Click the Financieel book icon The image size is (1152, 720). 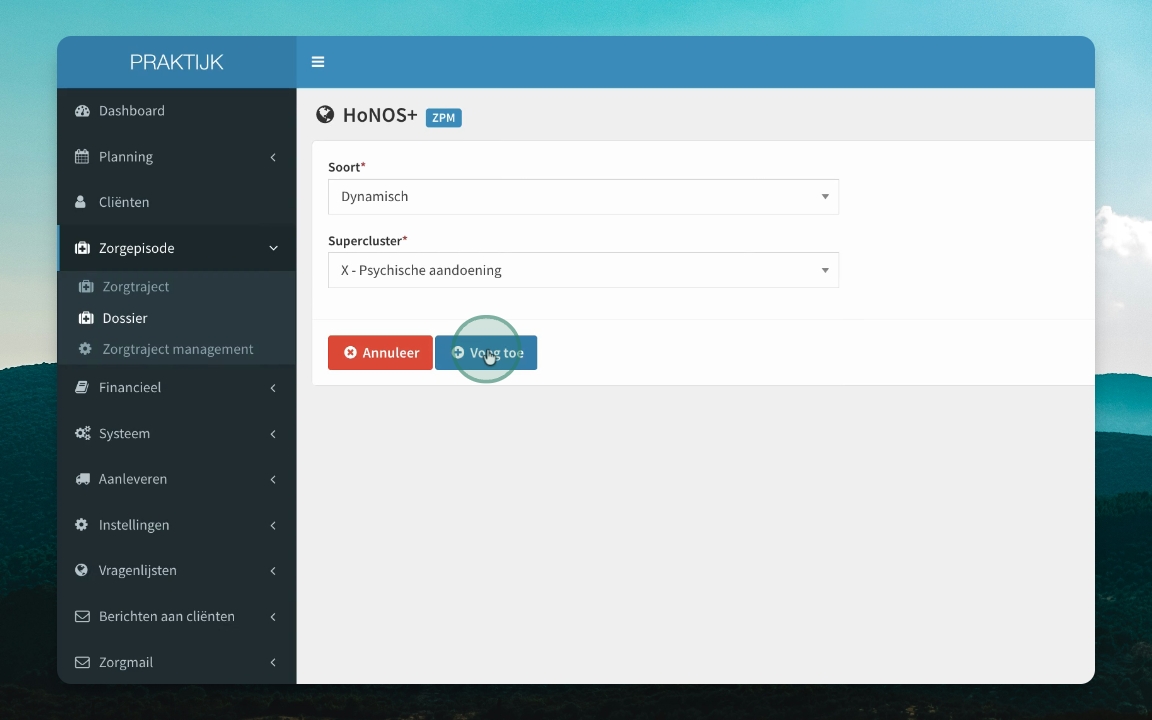pos(82,387)
